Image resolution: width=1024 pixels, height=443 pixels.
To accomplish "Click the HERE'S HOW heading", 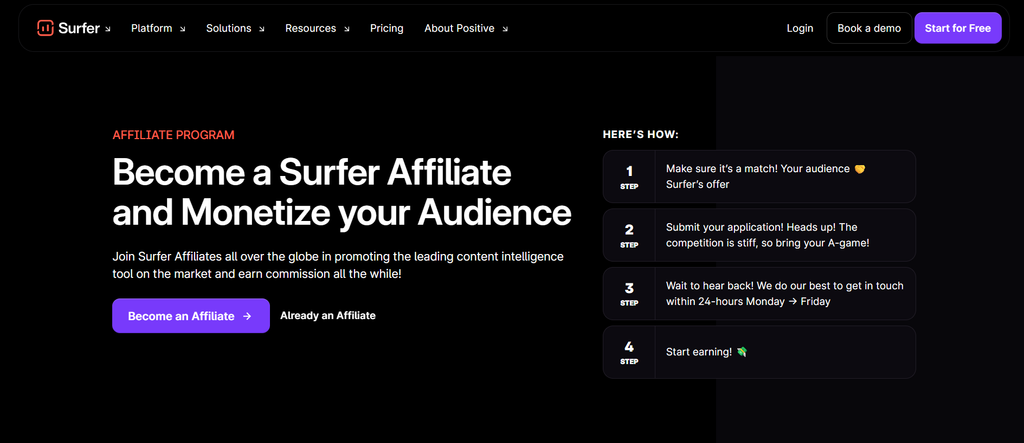I will (x=641, y=135).
